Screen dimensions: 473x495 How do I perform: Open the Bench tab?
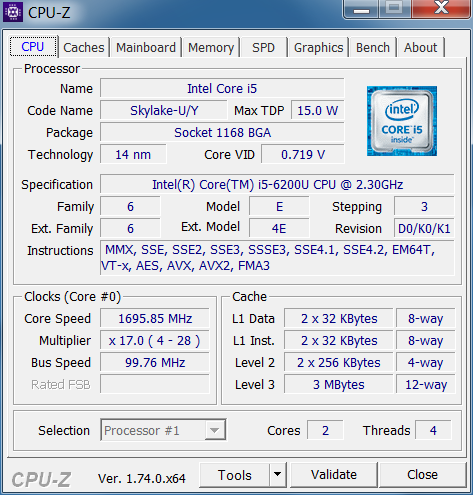373,47
